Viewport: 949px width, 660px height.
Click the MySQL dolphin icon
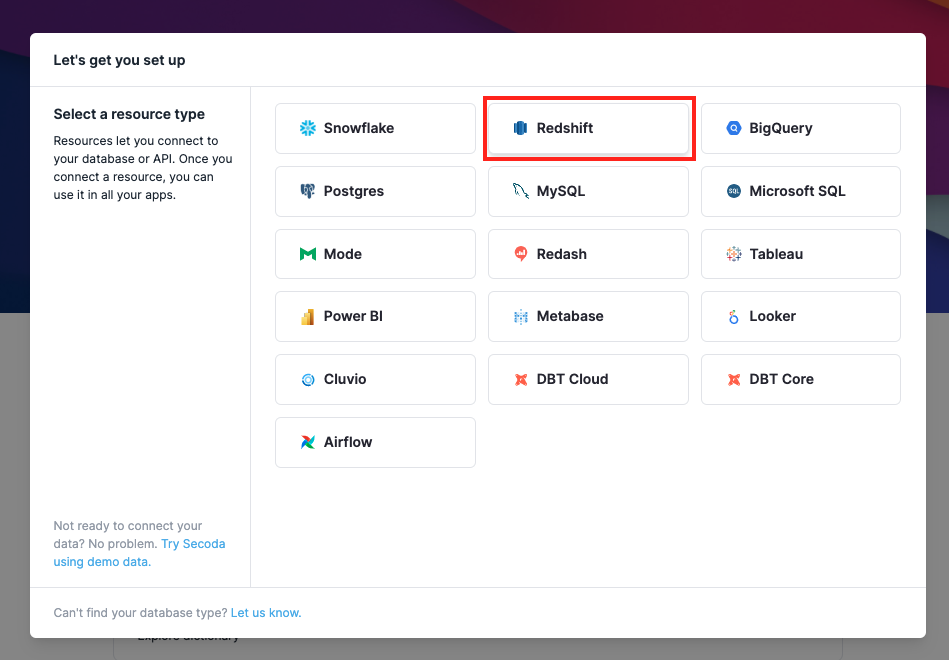(520, 191)
